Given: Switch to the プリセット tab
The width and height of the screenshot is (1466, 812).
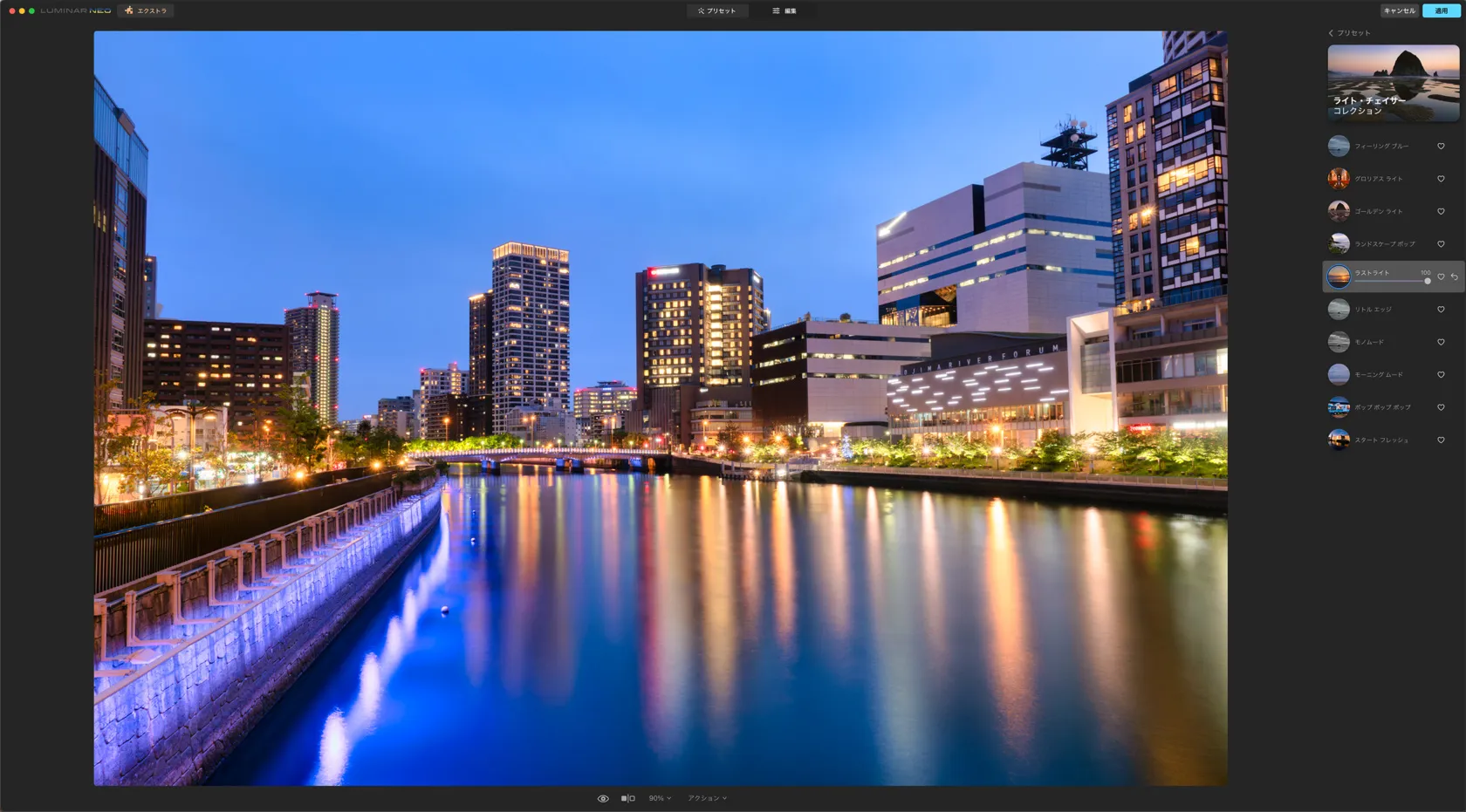Looking at the screenshot, I should click(716, 10).
